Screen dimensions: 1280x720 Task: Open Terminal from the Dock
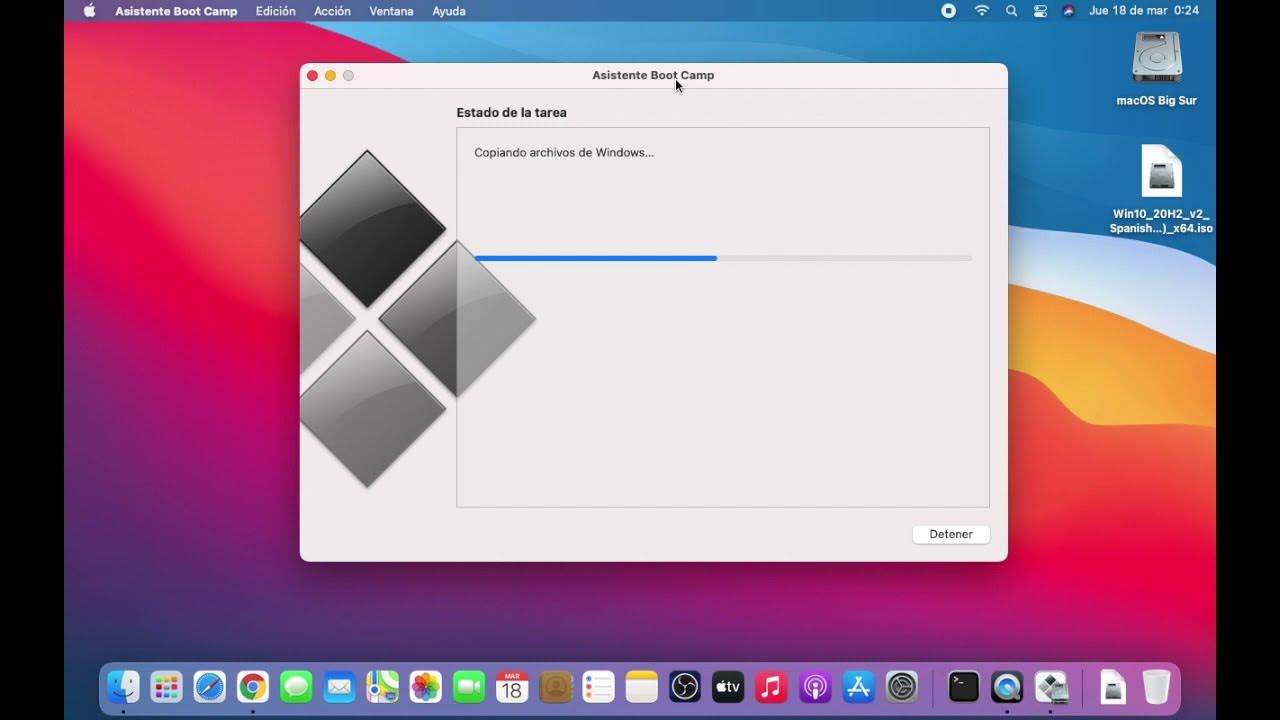[x=964, y=687]
